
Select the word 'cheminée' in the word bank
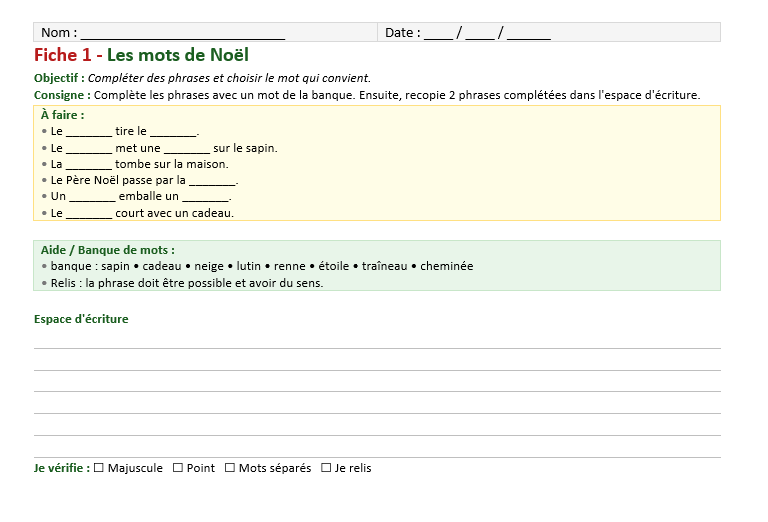click(x=446, y=267)
